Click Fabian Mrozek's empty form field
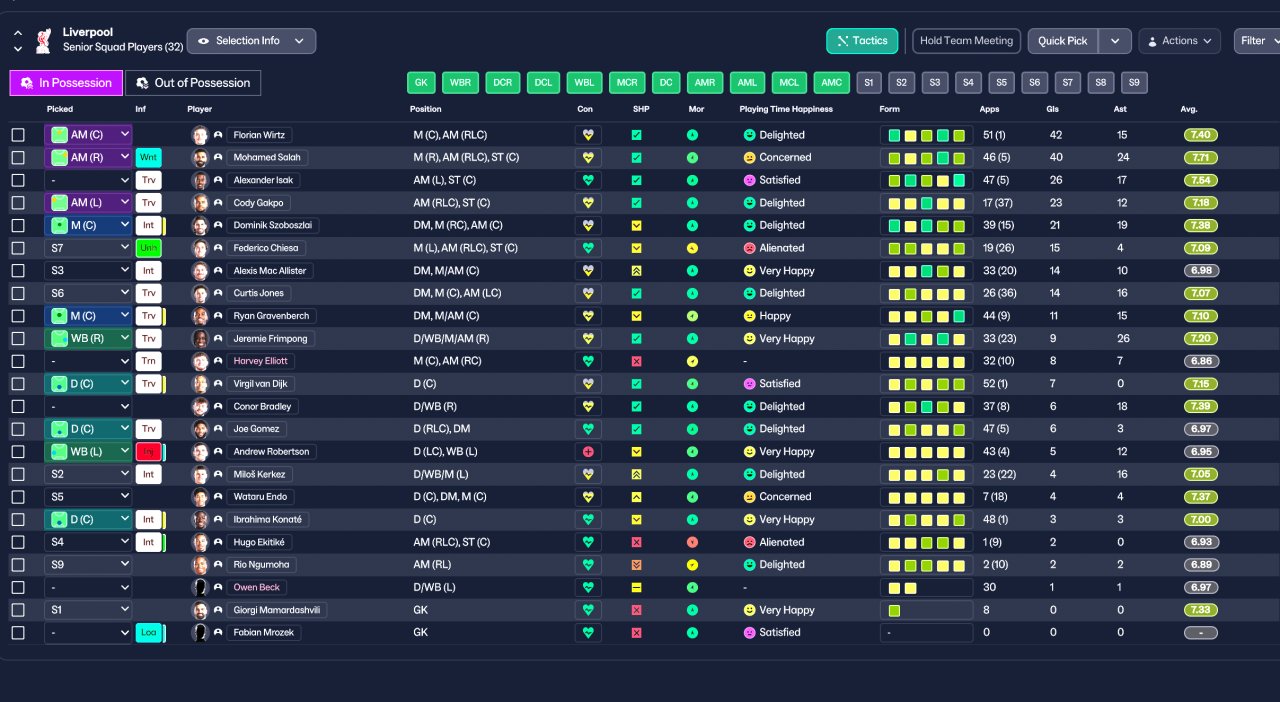 [x=926, y=633]
